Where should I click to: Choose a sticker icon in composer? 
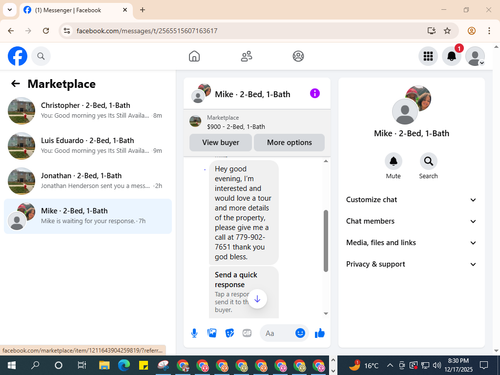229,333
